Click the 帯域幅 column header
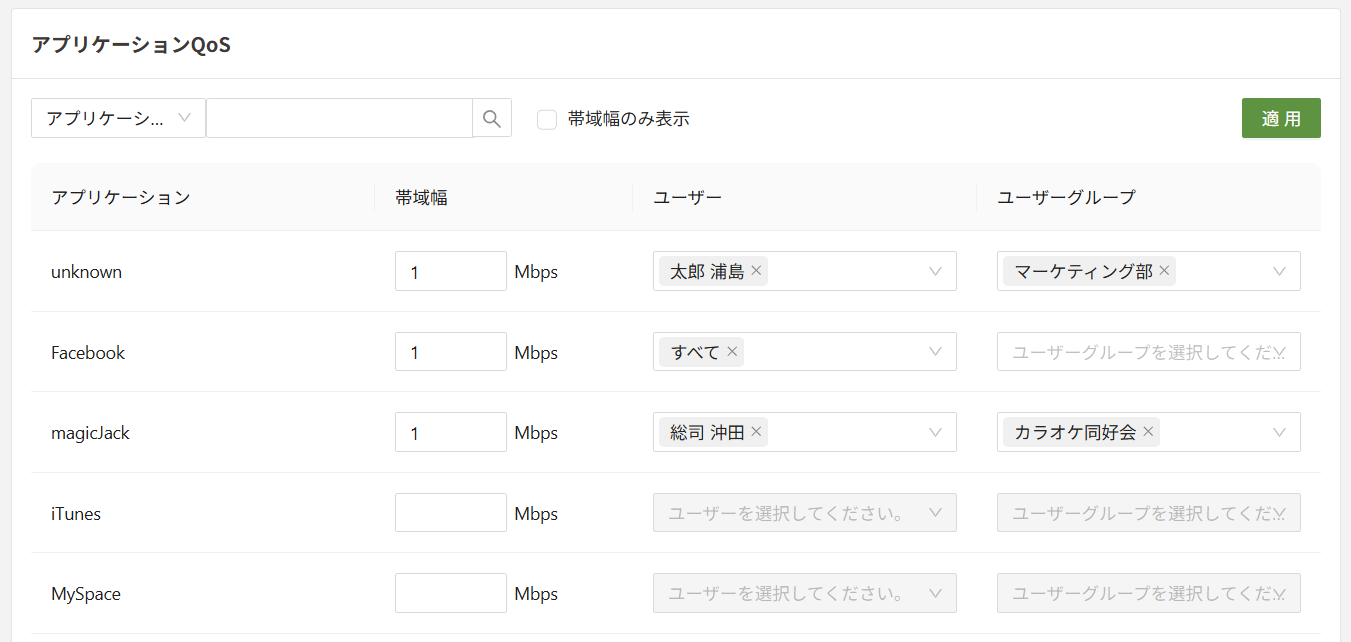 click(x=422, y=197)
